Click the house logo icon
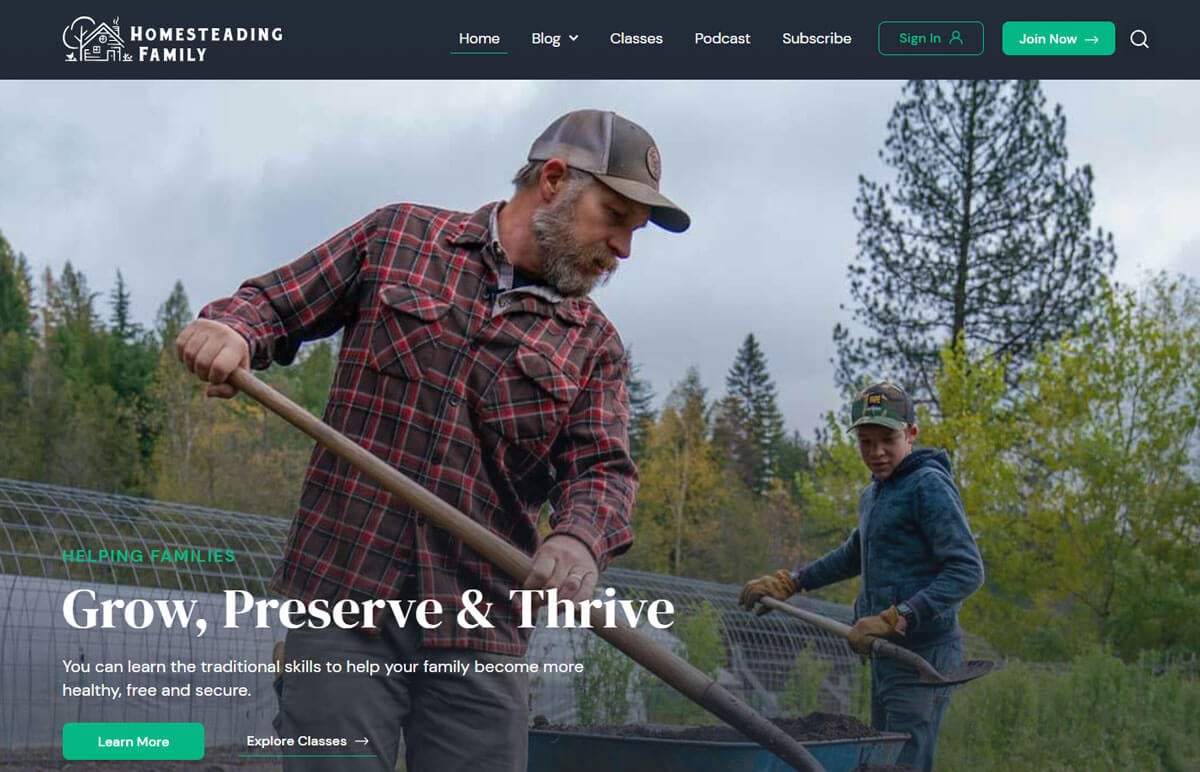Image resolution: width=1200 pixels, height=772 pixels. [x=92, y=40]
